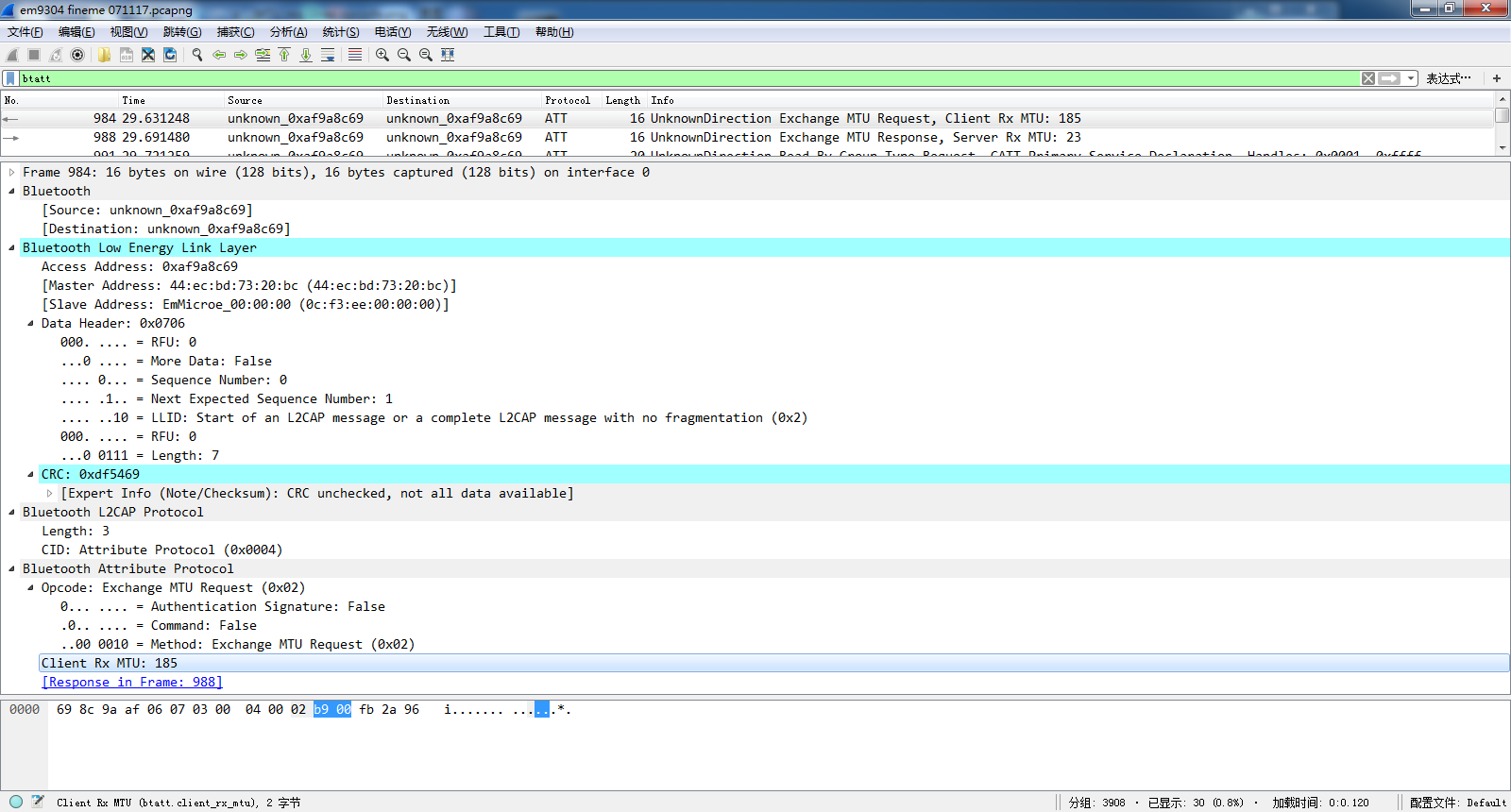Click packet list scrollbar up arrow
Screen dimensions: 1511x812
pos(1502,98)
